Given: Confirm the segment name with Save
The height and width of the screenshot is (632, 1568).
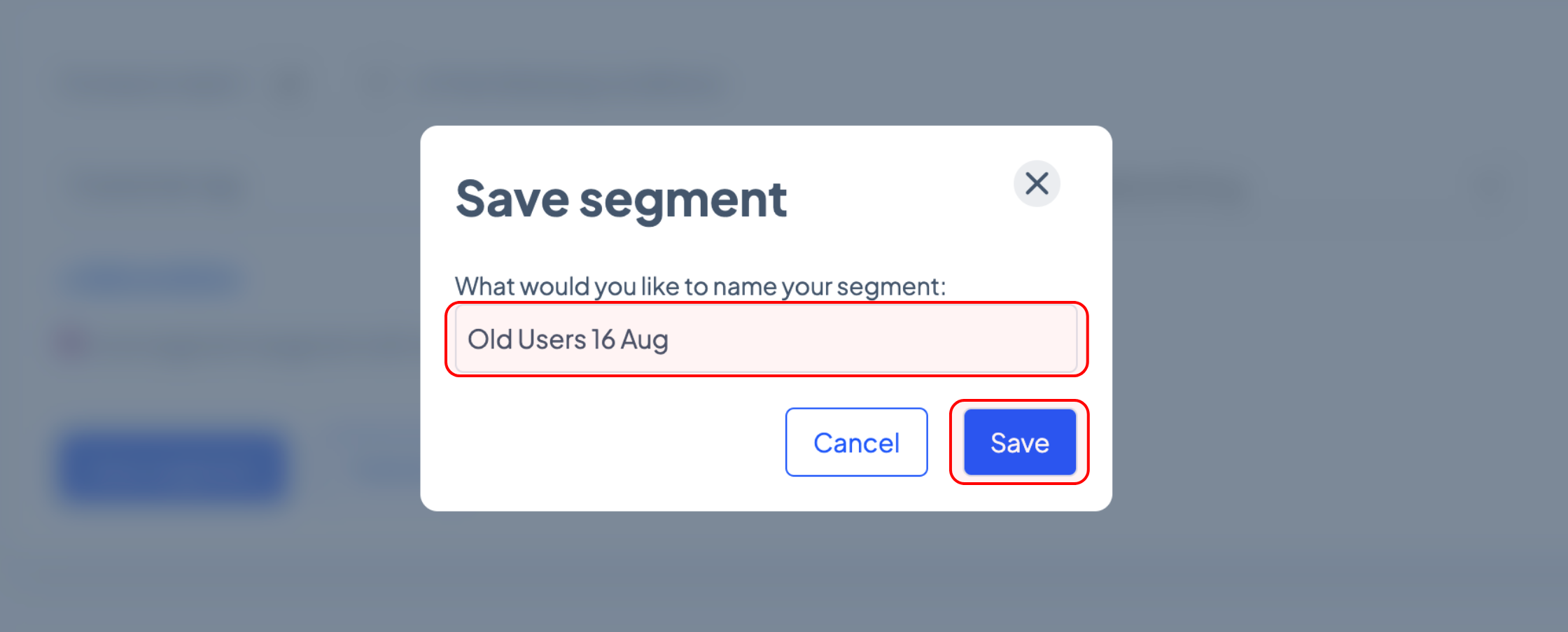Looking at the screenshot, I should [1020, 442].
